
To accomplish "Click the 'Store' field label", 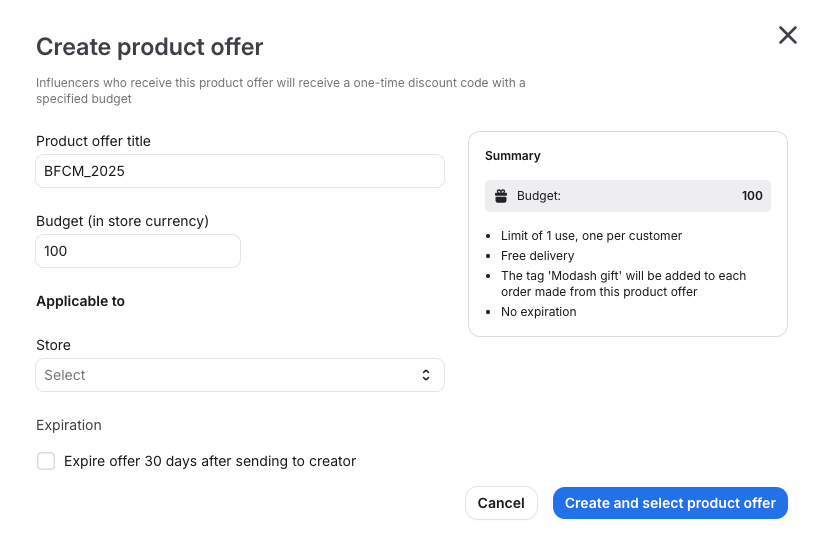I will (x=53, y=345).
